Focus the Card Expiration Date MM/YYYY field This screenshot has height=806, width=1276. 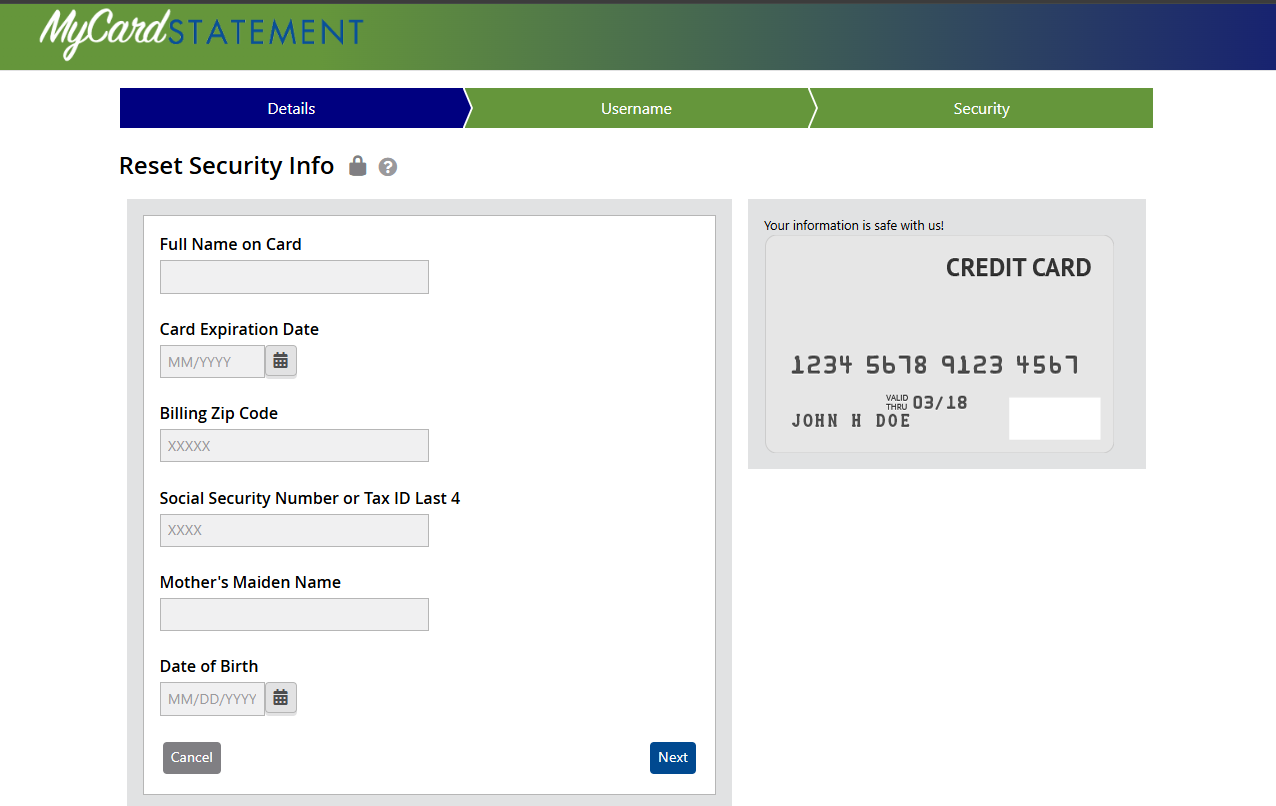point(212,361)
